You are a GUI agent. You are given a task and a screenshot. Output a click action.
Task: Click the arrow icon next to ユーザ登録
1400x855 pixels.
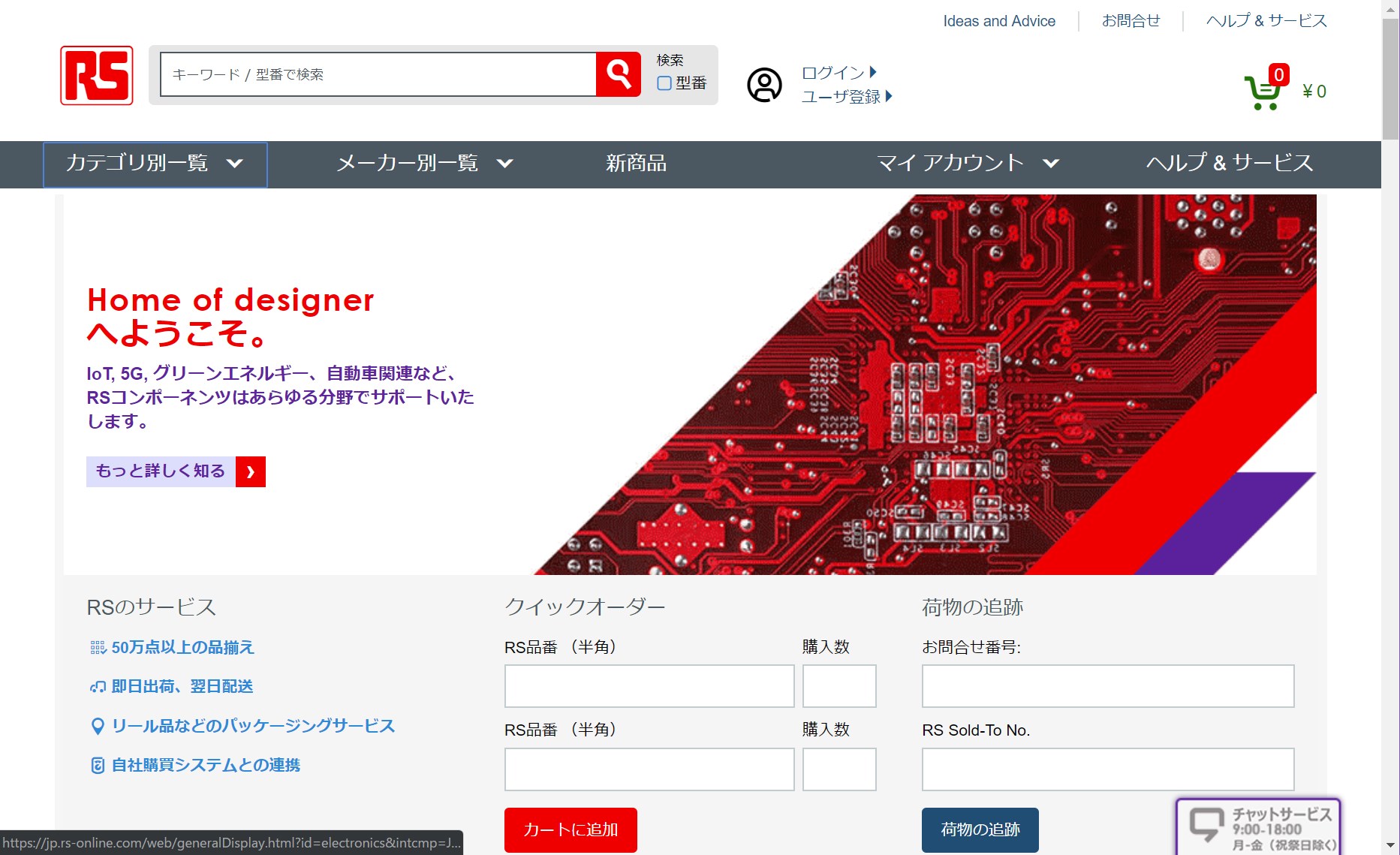point(889,96)
